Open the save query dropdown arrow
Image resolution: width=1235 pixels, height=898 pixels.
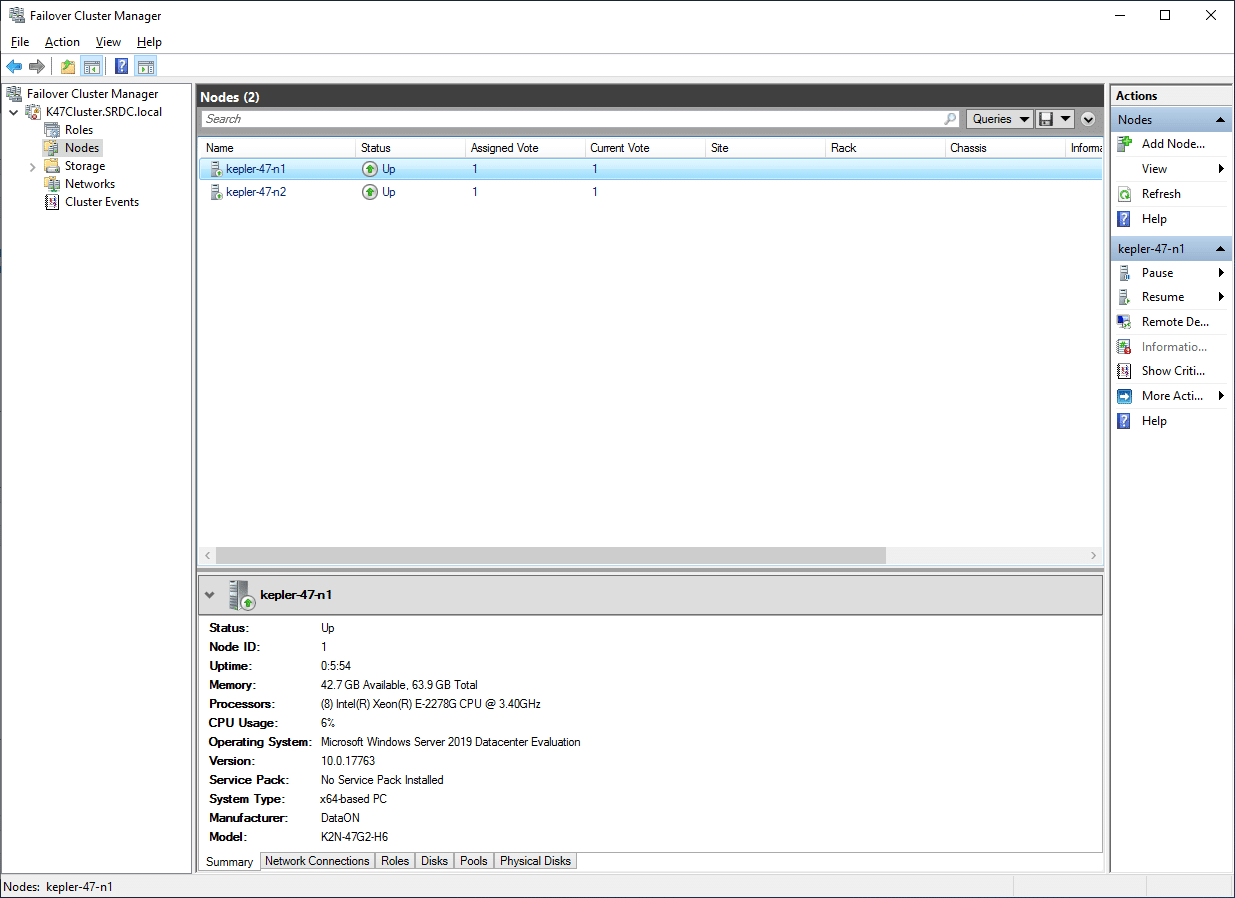point(1065,119)
